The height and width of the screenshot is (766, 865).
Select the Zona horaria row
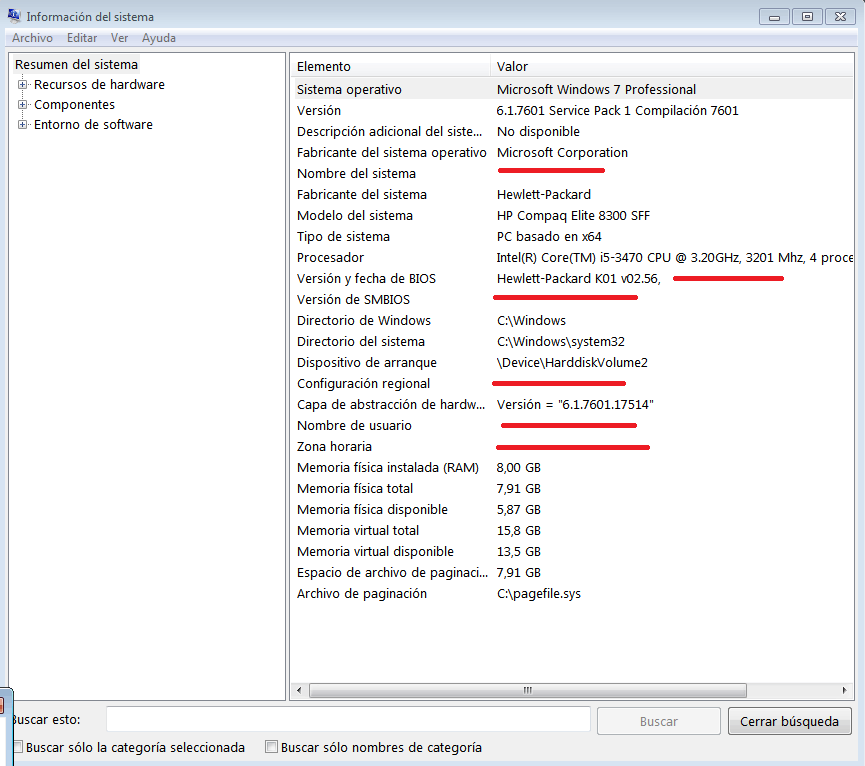[x=573, y=446]
